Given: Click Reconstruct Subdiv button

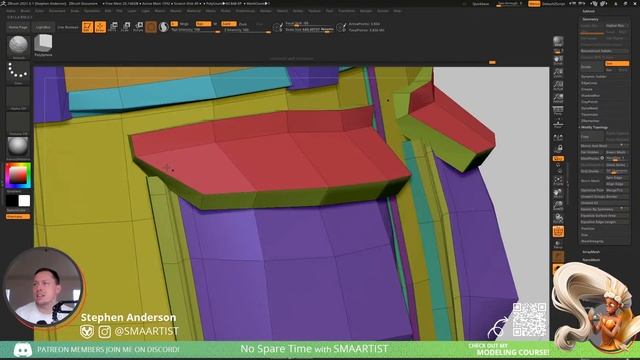Looking at the screenshot, I should [x=604, y=51].
